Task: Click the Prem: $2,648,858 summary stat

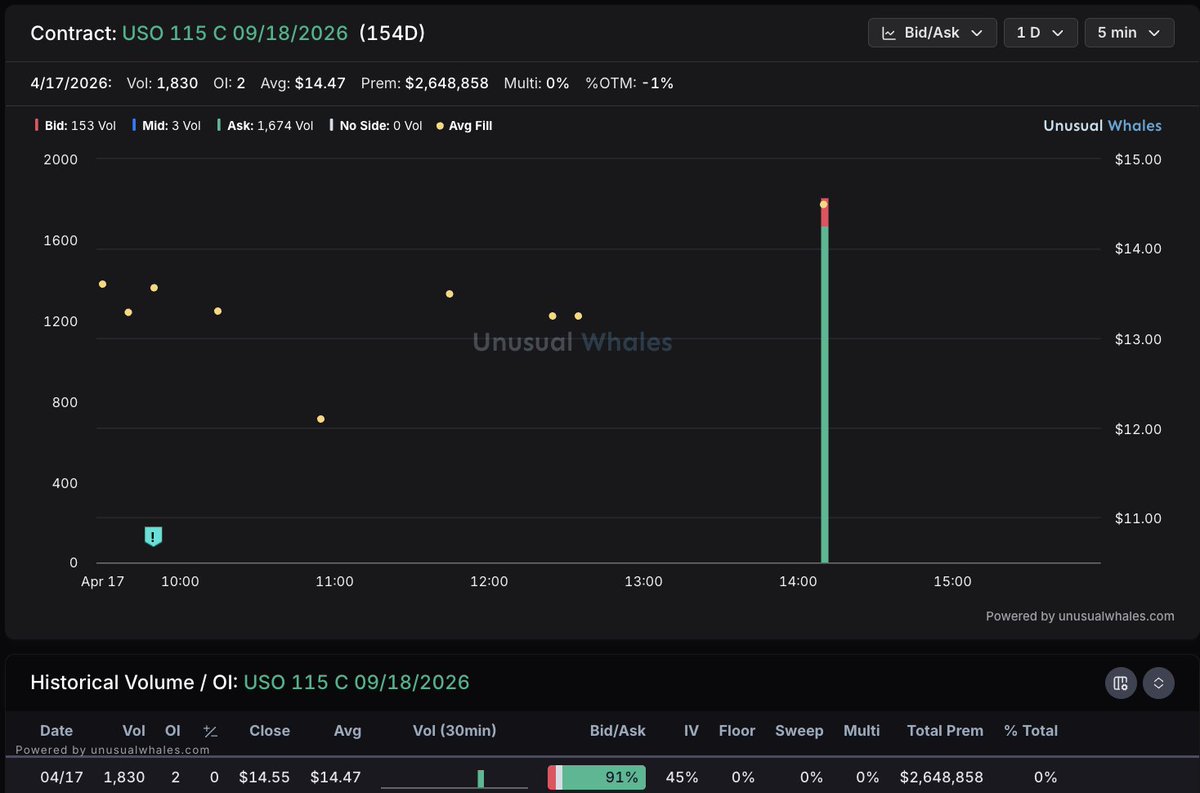Action: (425, 83)
